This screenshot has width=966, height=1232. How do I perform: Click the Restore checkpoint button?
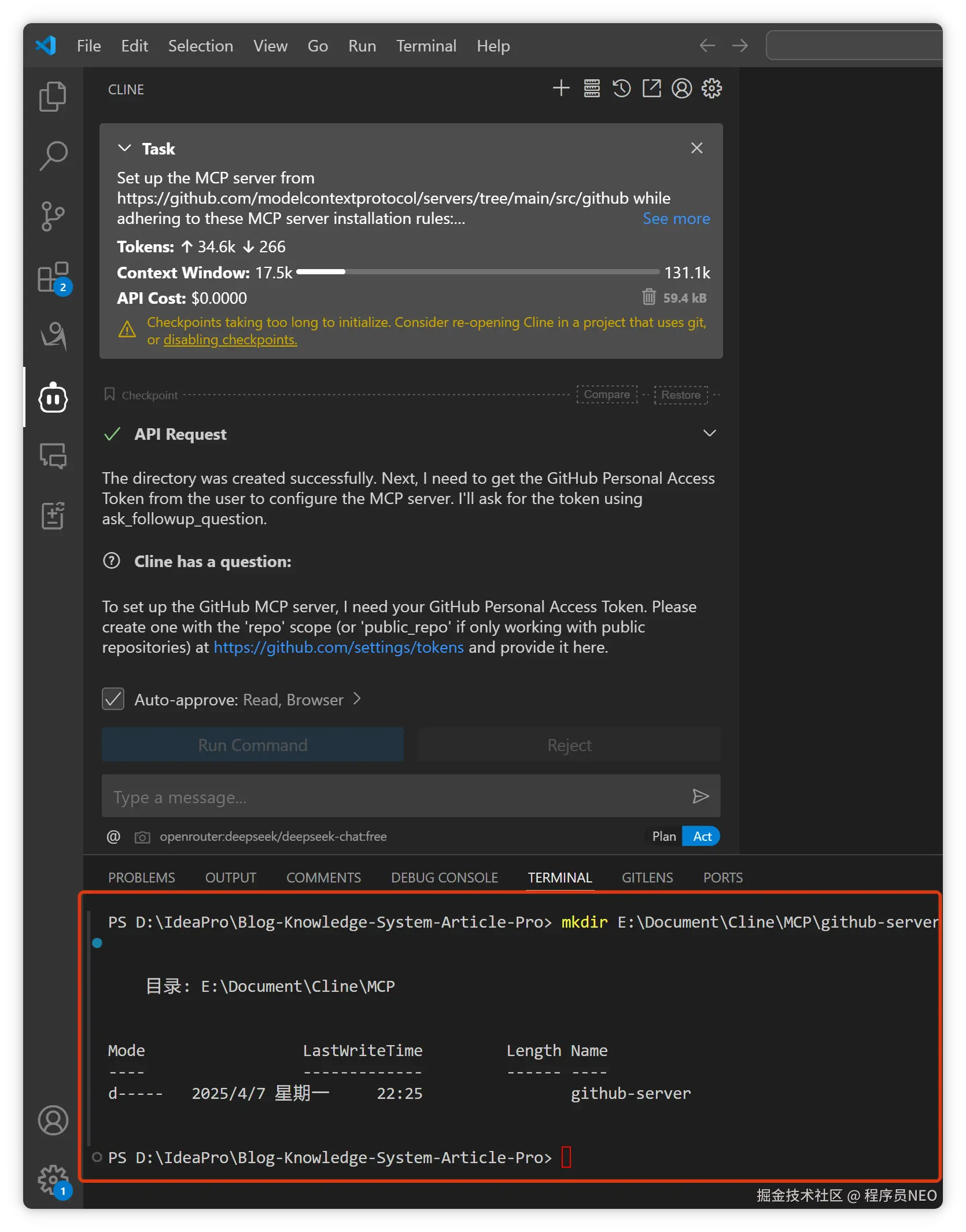681,395
